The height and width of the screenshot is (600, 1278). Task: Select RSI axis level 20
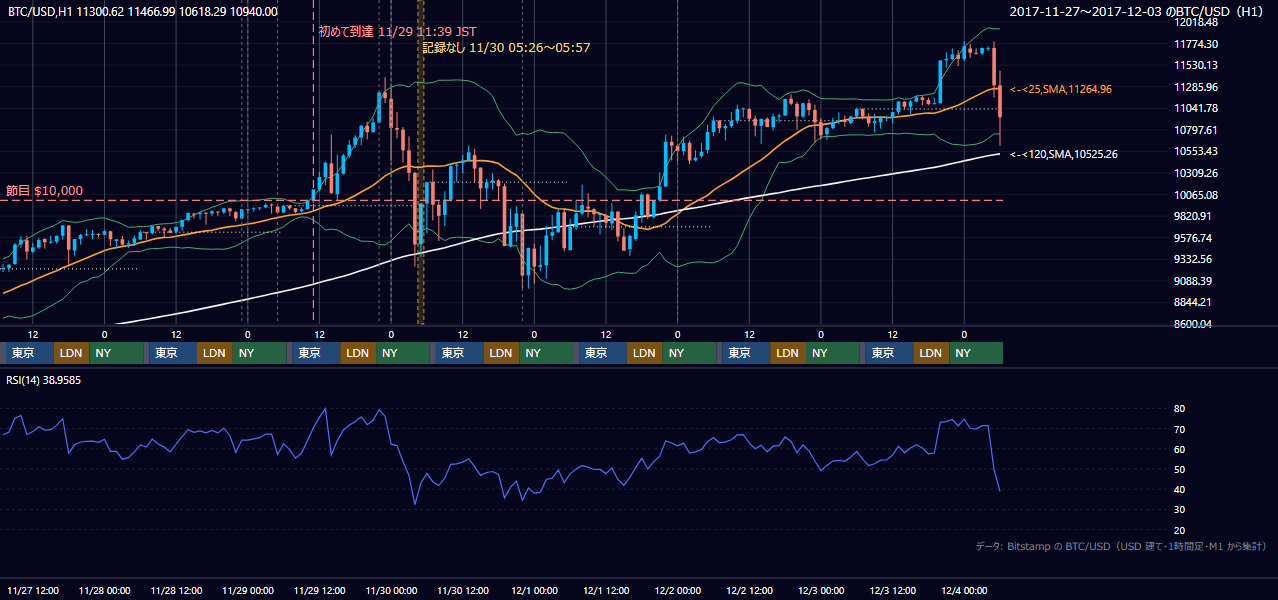(x=1179, y=530)
